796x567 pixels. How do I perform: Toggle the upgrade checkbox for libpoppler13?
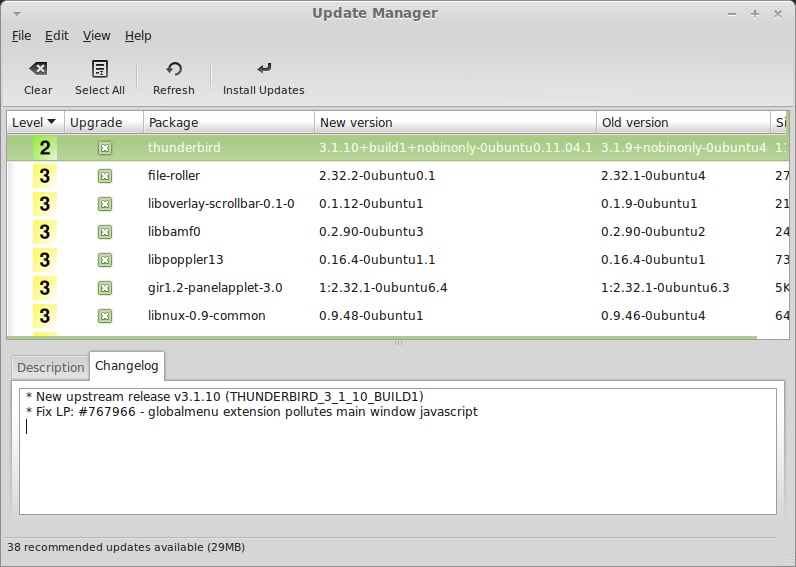(x=105, y=259)
